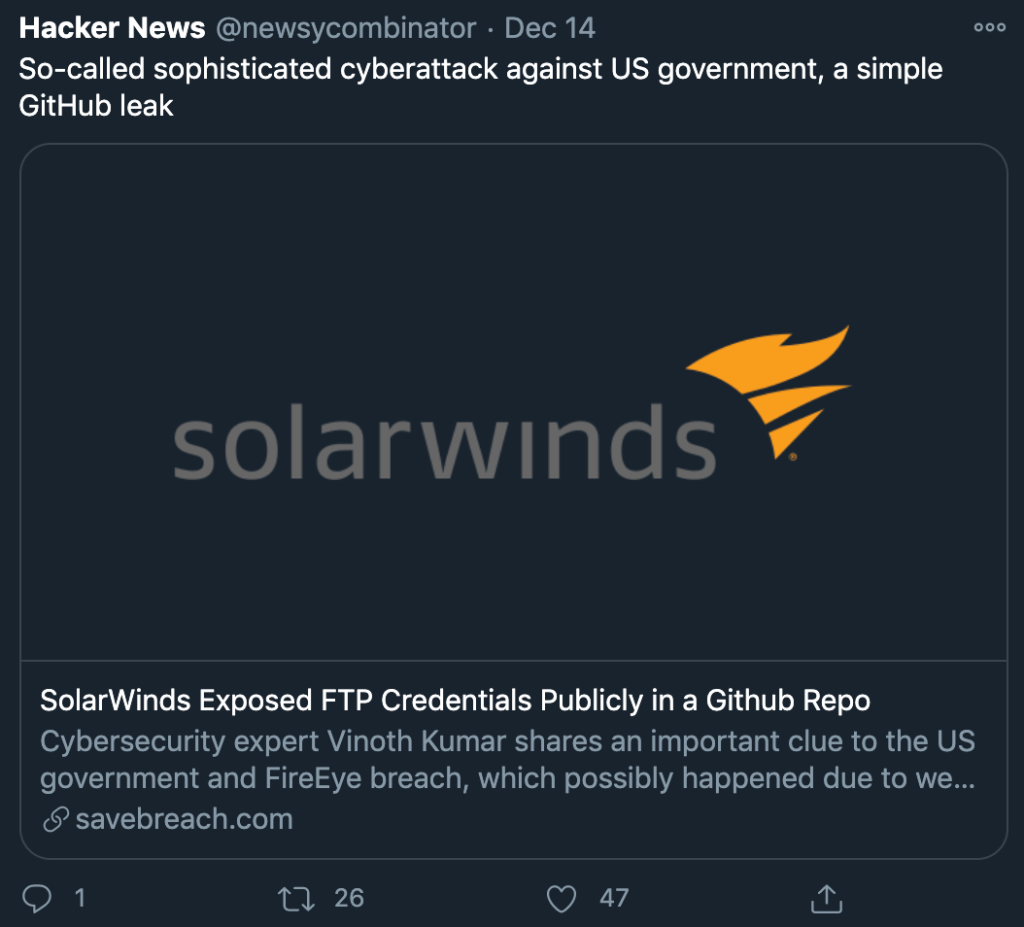Click the Hacker News profile name
1024x927 pixels.
(x=110, y=27)
